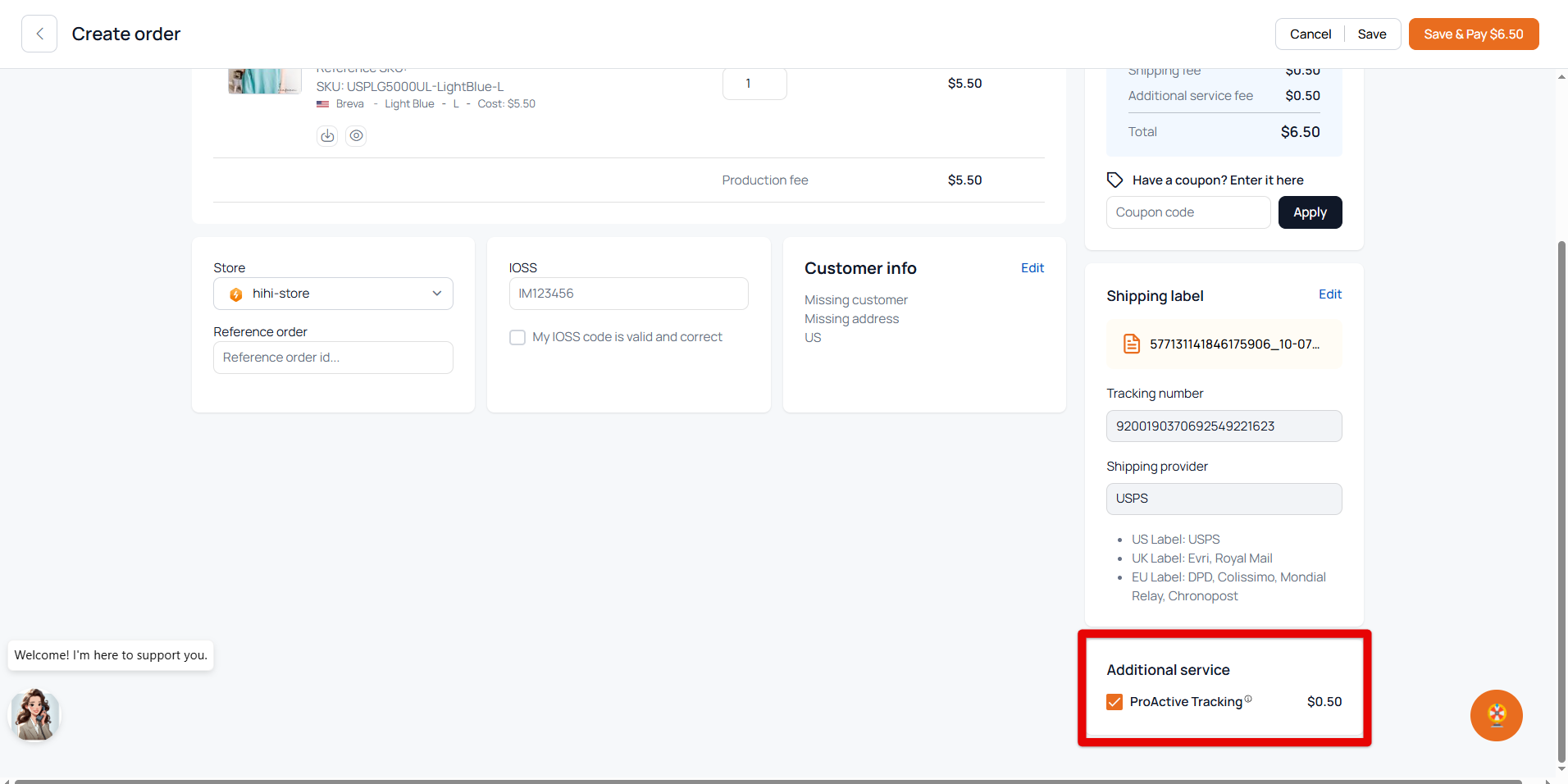Image resolution: width=1568 pixels, height=784 pixels.
Task: Click the eye preview icon under product
Action: pos(356,136)
